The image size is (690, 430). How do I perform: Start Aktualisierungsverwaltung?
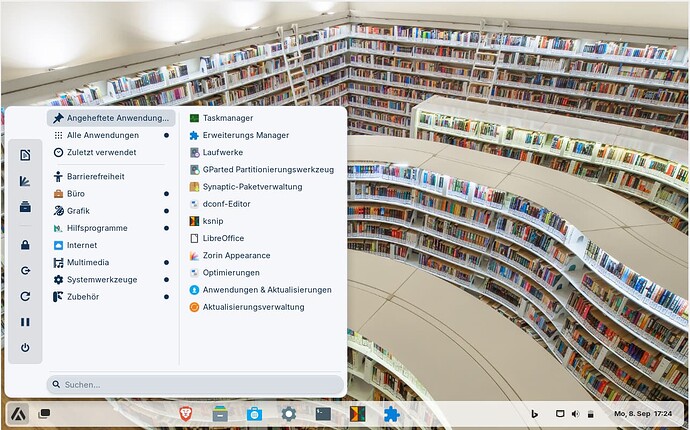pyautogui.click(x=263, y=307)
